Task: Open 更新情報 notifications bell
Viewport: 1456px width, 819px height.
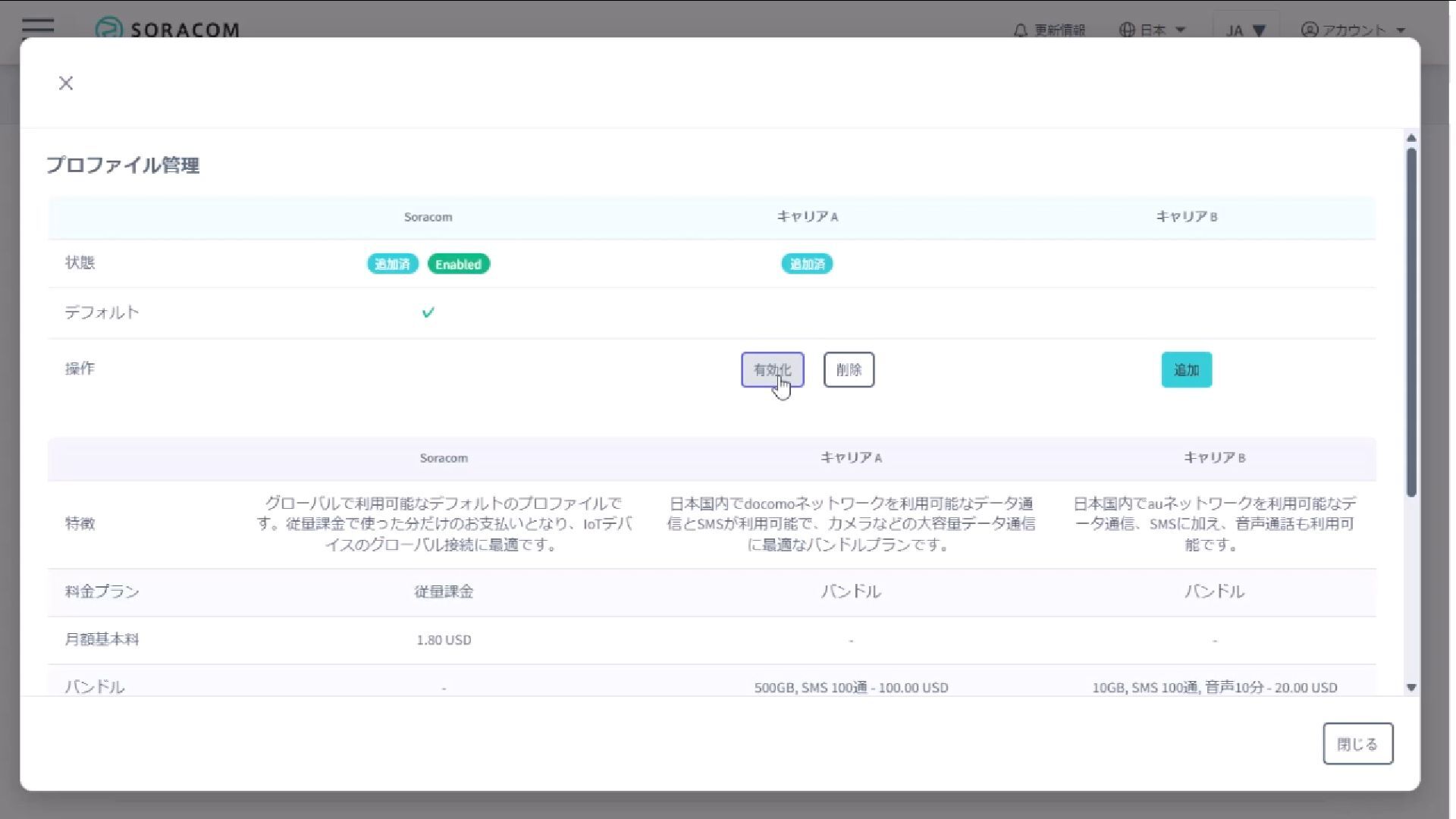Action: (x=1050, y=30)
